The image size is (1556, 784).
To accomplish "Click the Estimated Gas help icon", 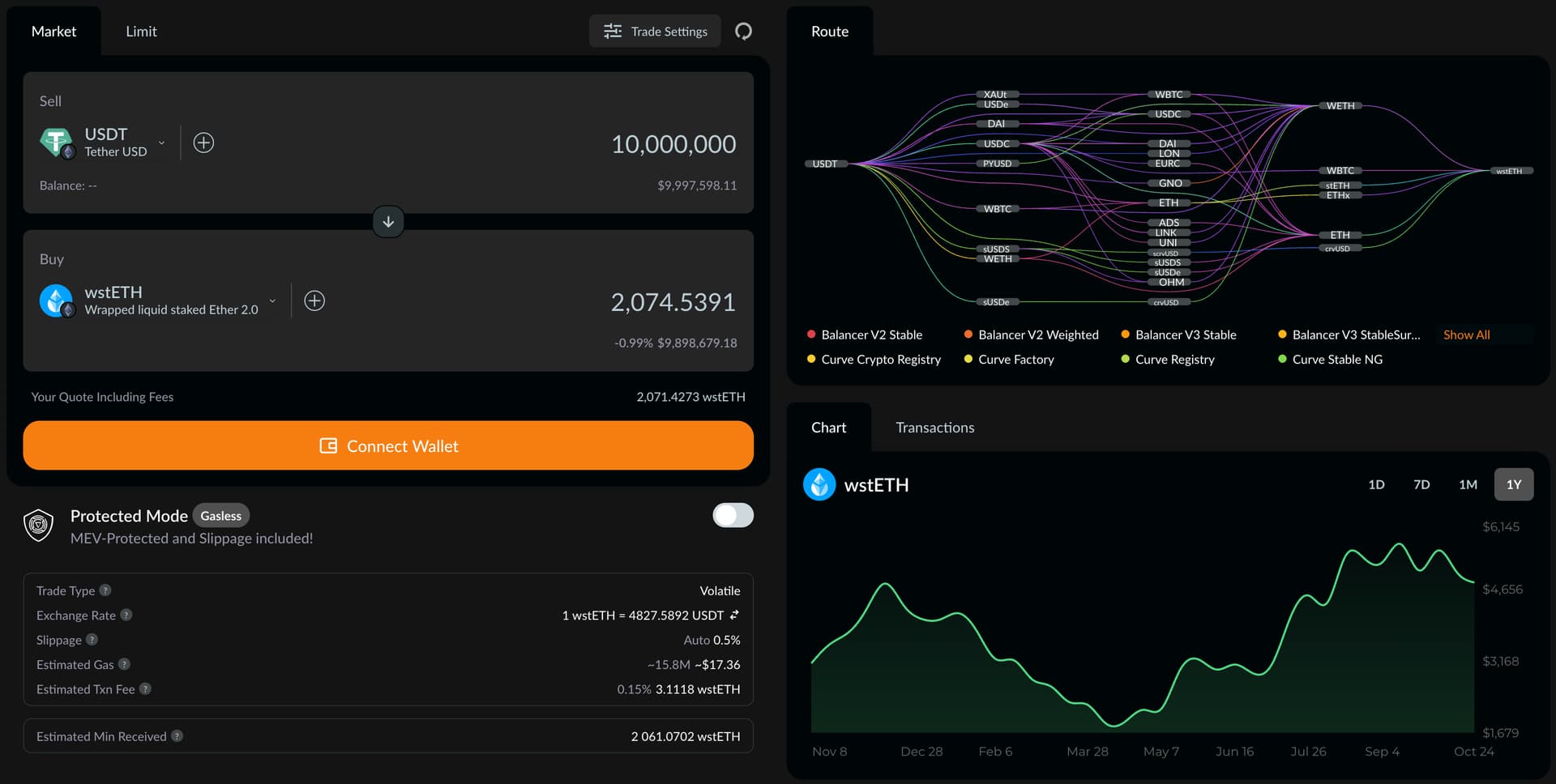I will (x=124, y=664).
